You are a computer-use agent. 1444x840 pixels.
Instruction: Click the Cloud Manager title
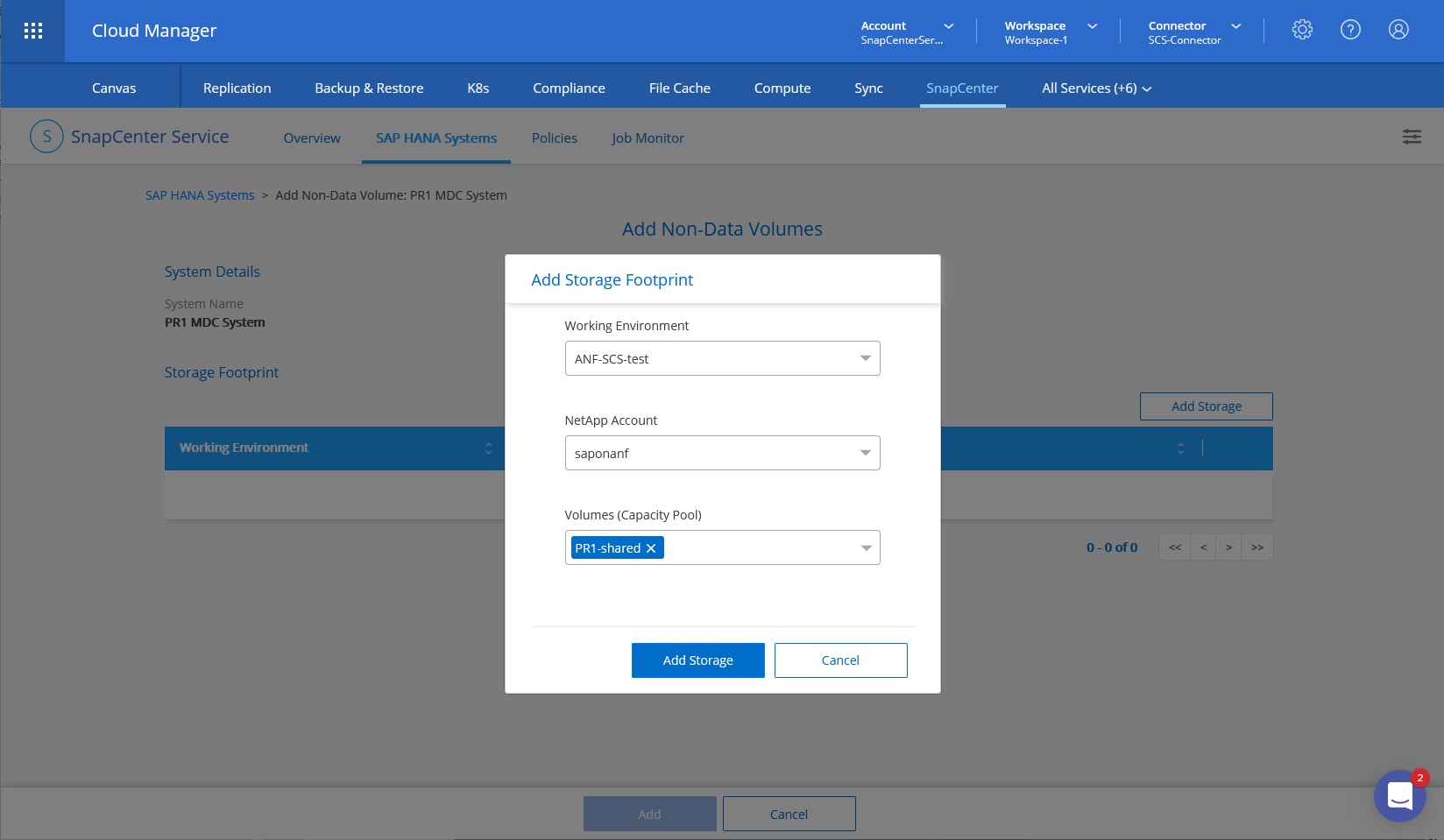154,31
